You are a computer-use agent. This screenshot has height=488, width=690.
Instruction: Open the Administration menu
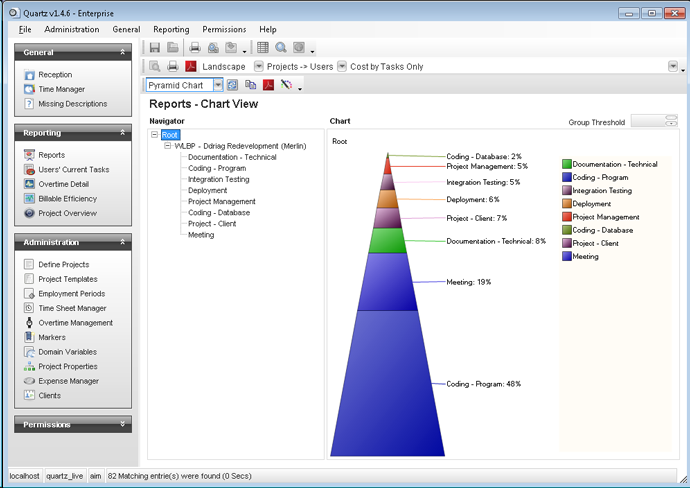tap(71, 30)
